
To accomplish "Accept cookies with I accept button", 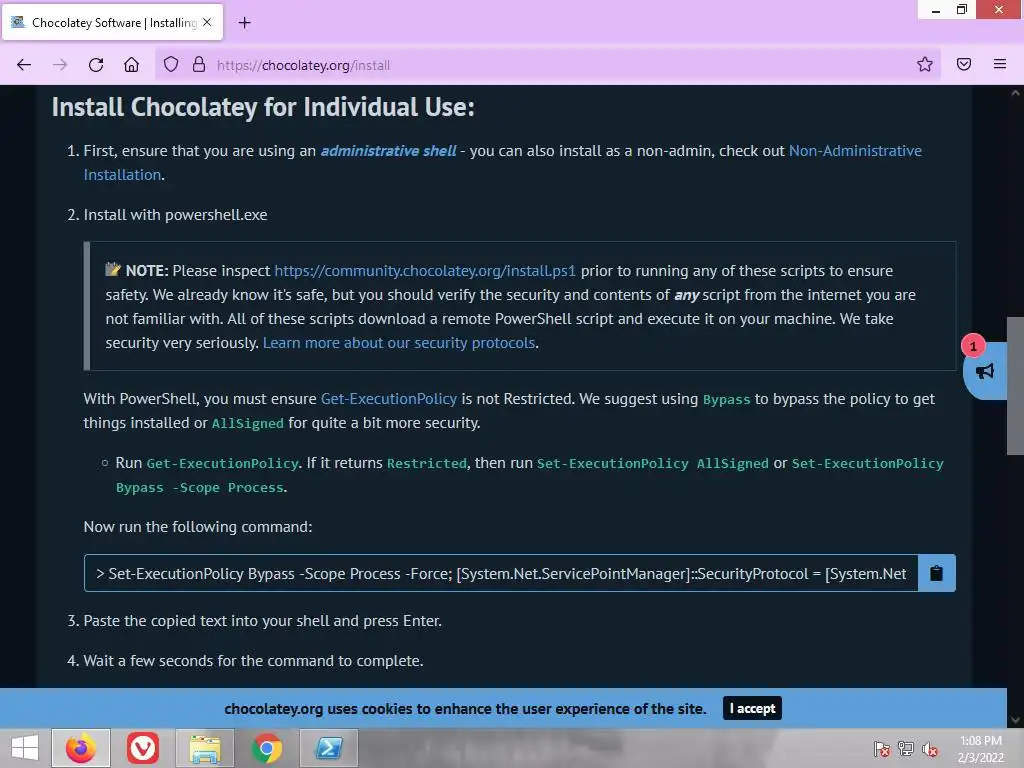I will pos(752,708).
